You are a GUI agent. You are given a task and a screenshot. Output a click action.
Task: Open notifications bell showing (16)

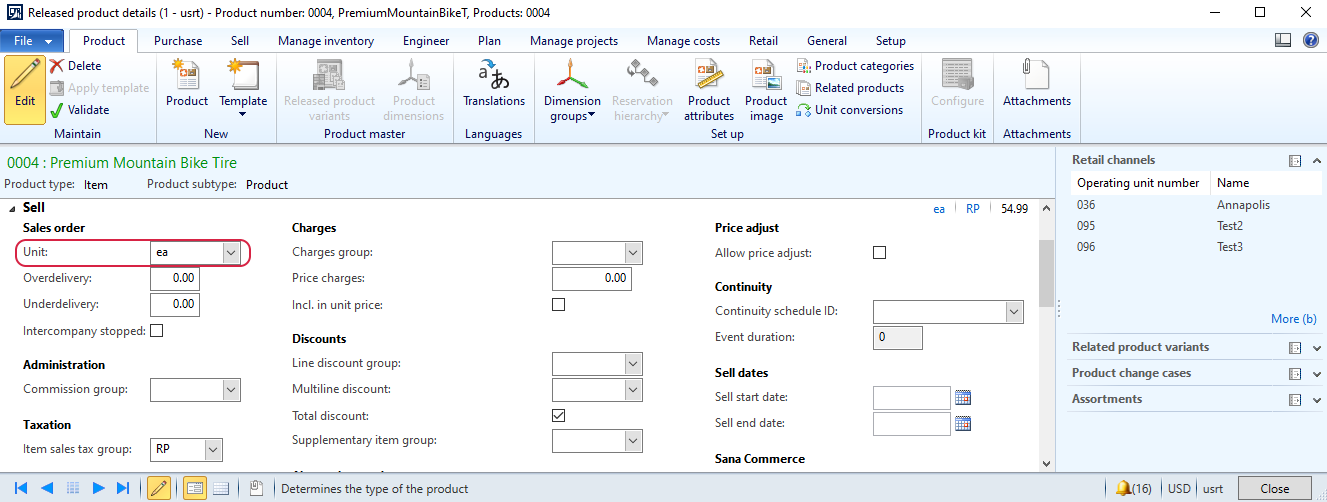(x=1133, y=488)
